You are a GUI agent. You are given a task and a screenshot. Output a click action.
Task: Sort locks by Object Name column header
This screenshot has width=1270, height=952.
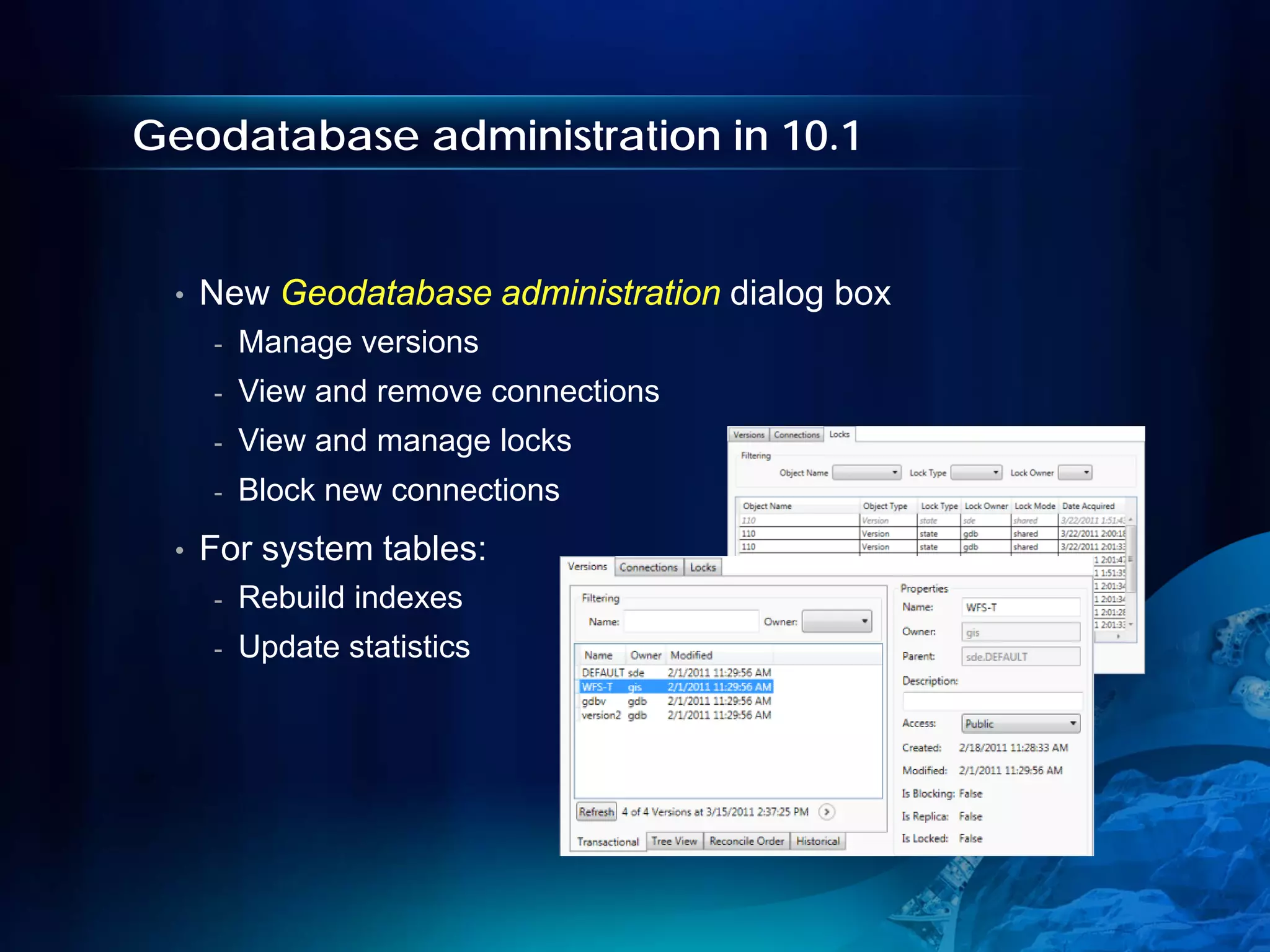point(799,506)
